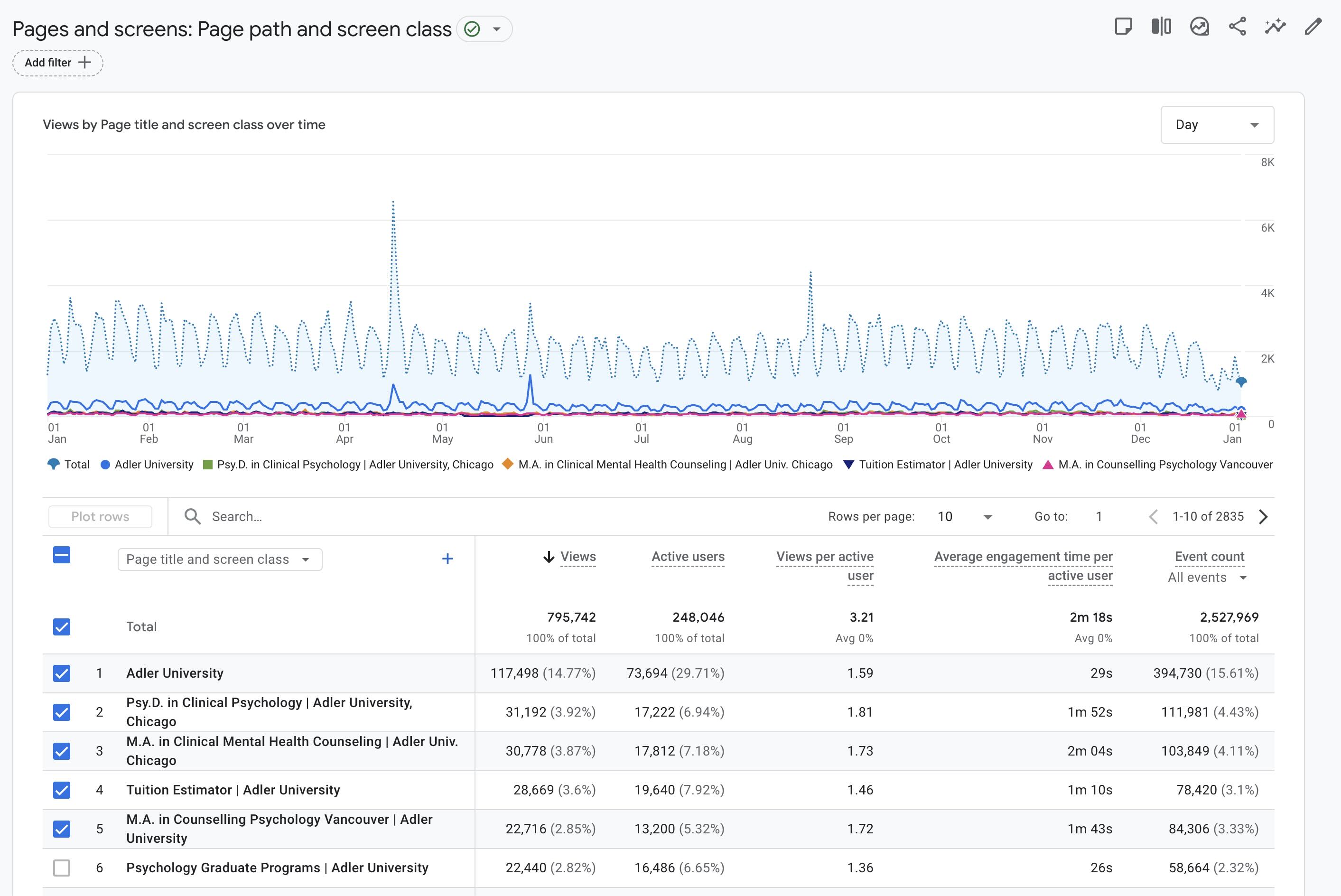Uncheck the Tuition Estimator row checkbox
The image size is (1341, 896).
[62, 790]
